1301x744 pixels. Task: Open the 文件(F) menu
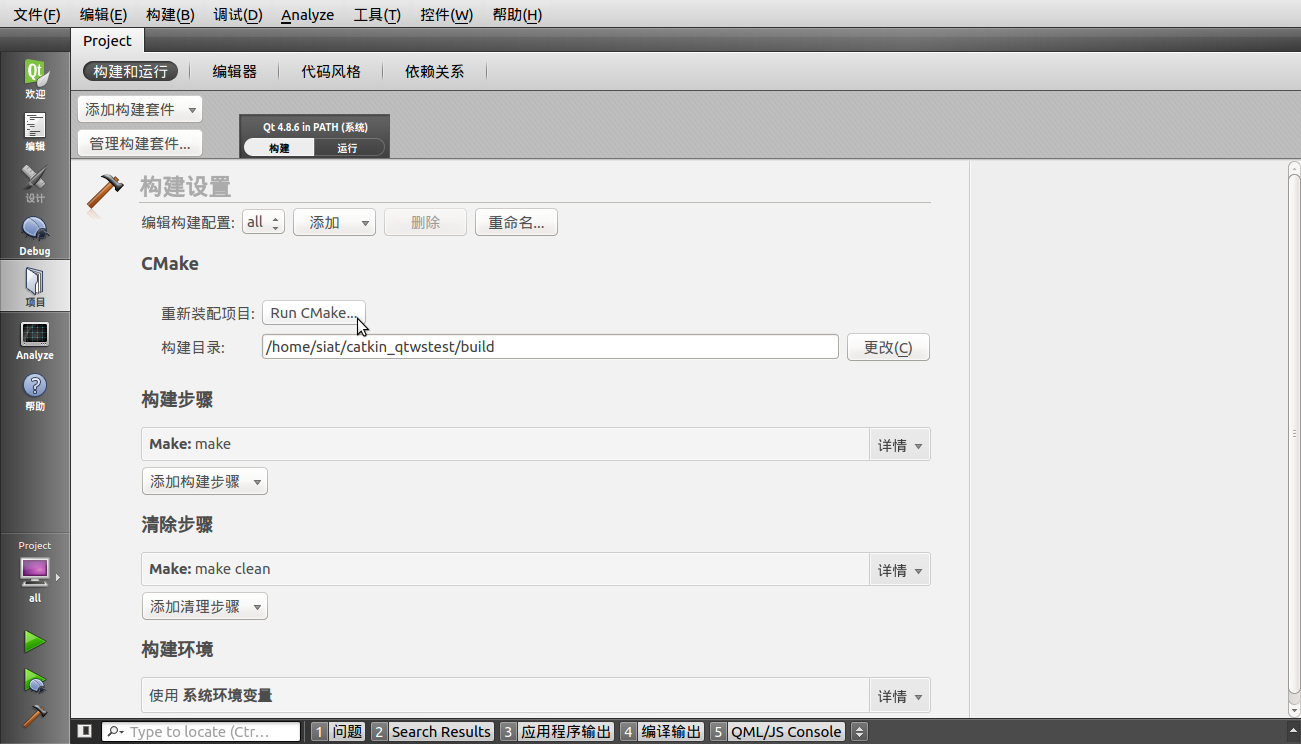click(x=36, y=14)
